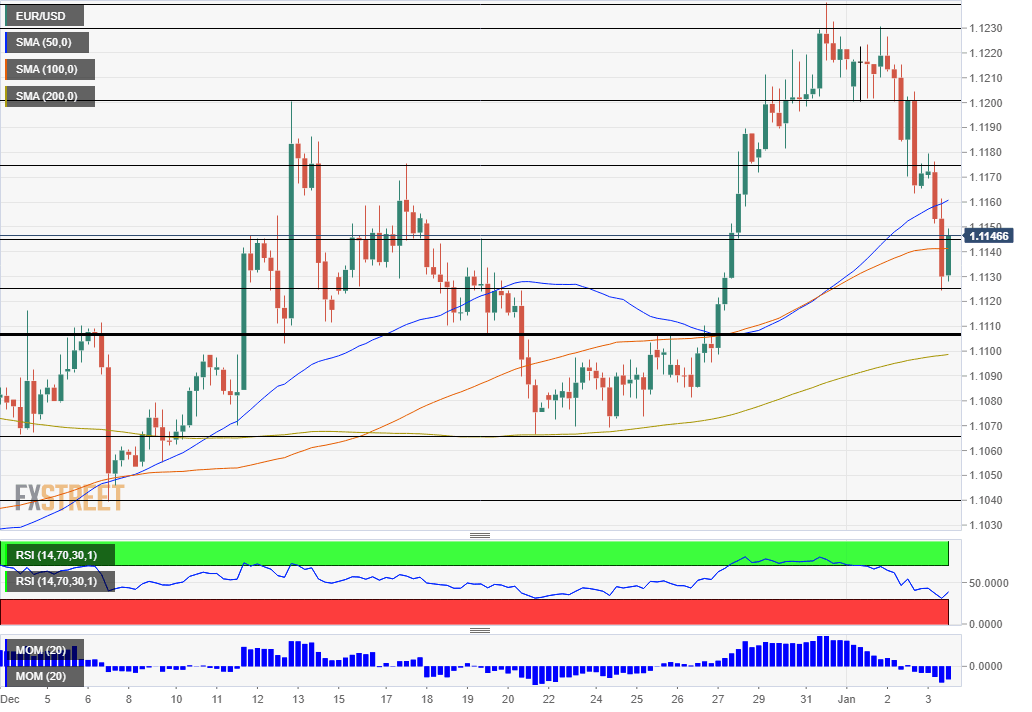Grab the splitter handle above the MOM pane
The width and height of the screenshot is (1032, 712).
pyautogui.click(x=480, y=630)
